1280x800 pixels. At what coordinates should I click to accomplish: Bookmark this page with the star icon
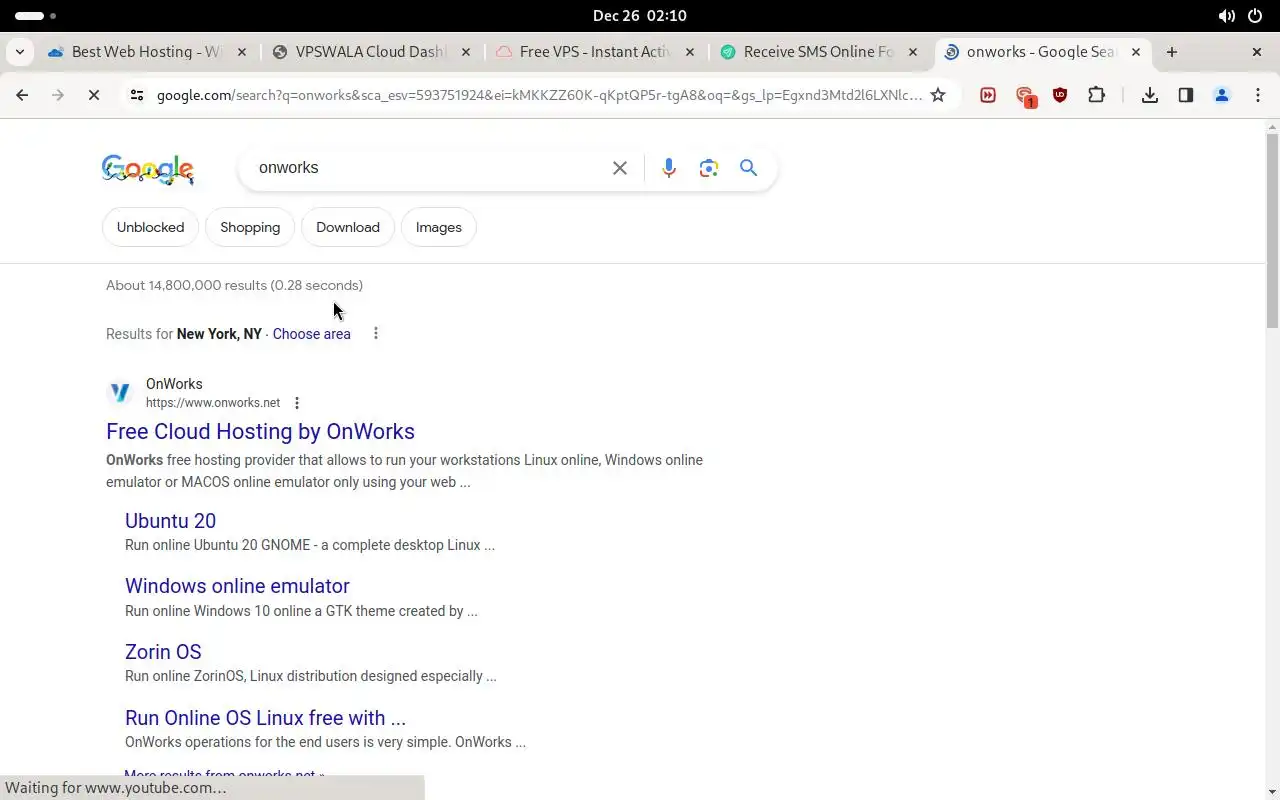tap(938, 95)
